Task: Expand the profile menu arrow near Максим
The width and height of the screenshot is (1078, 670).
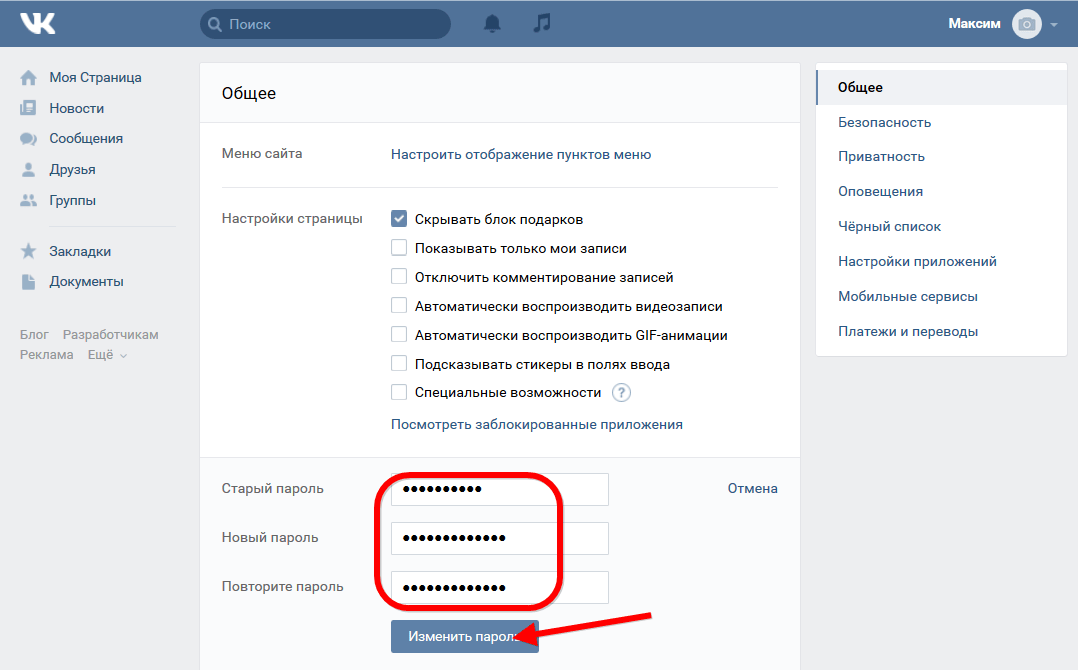Action: pos(1054,25)
